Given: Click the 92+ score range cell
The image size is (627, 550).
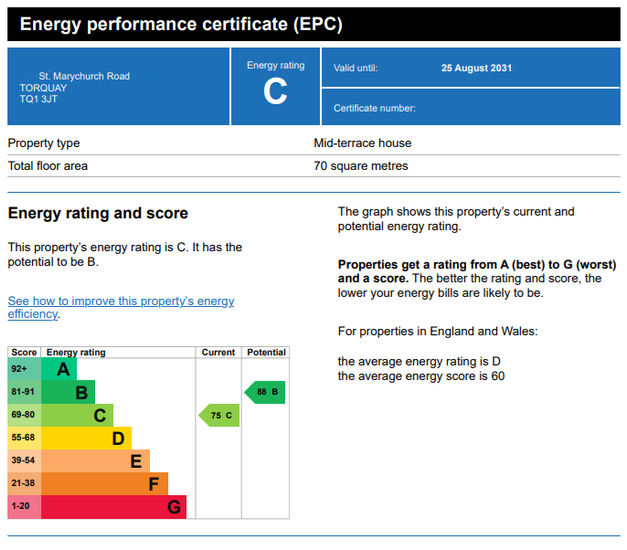Looking at the screenshot, I should (x=24, y=369).
